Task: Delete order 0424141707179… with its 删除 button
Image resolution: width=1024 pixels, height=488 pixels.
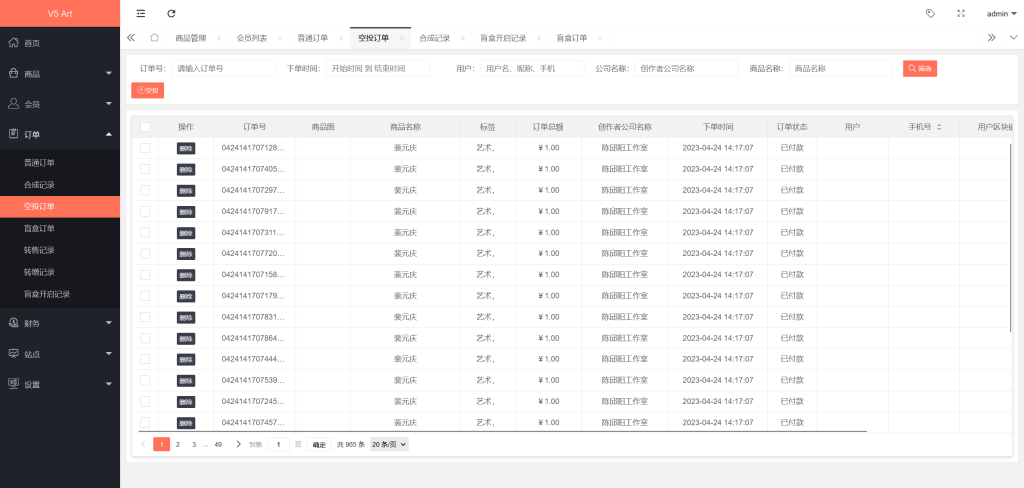Action: [185, 296]
